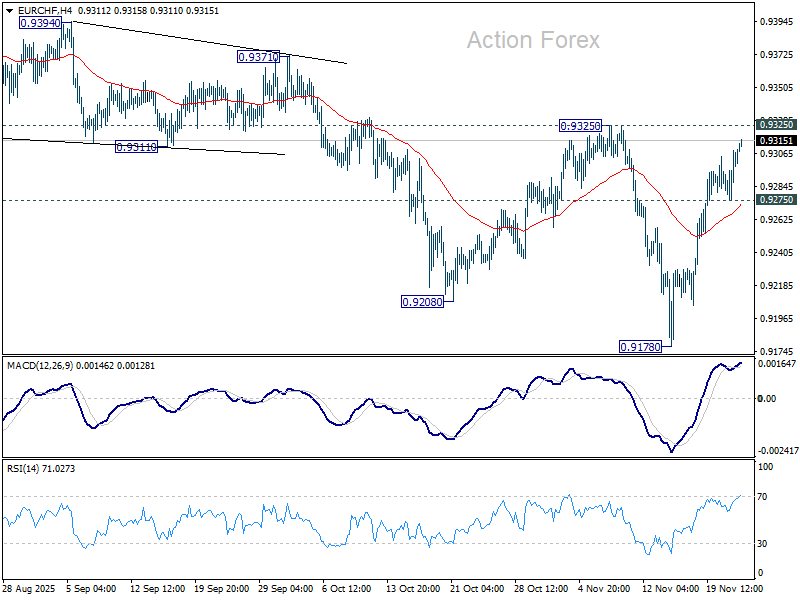Viewport: 800px width, 600px height.
Task: Click the 19 Sep 20:00 time label
Action: [221, 588]
